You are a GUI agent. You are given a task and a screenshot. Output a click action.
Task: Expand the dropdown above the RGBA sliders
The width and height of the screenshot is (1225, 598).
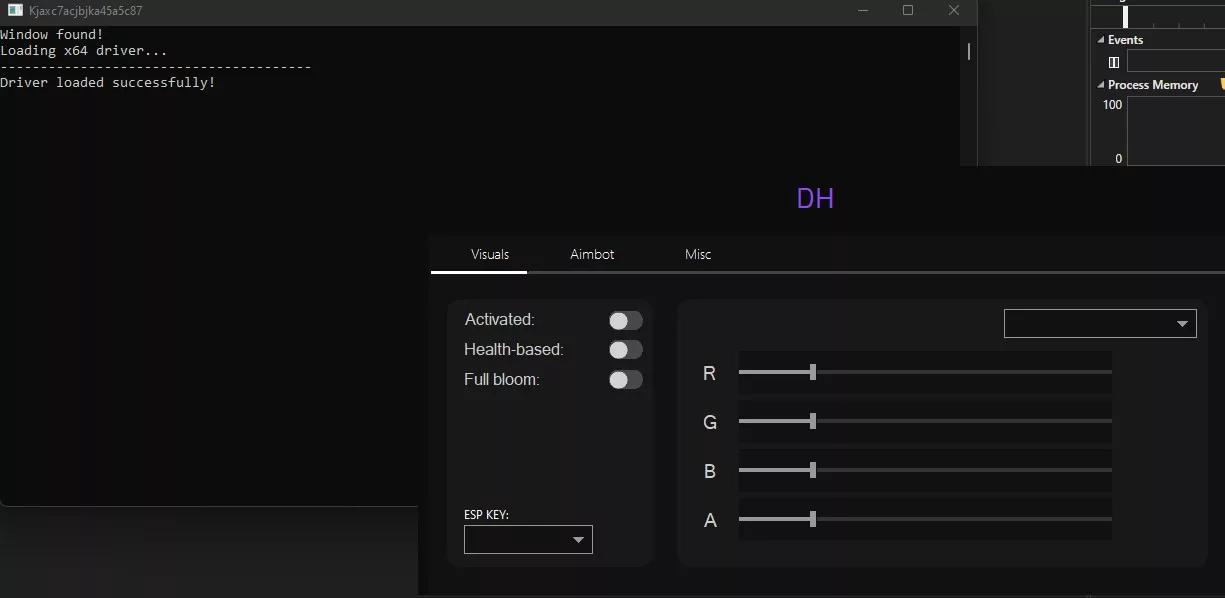pyautogui.click(x=1100, y=323)
